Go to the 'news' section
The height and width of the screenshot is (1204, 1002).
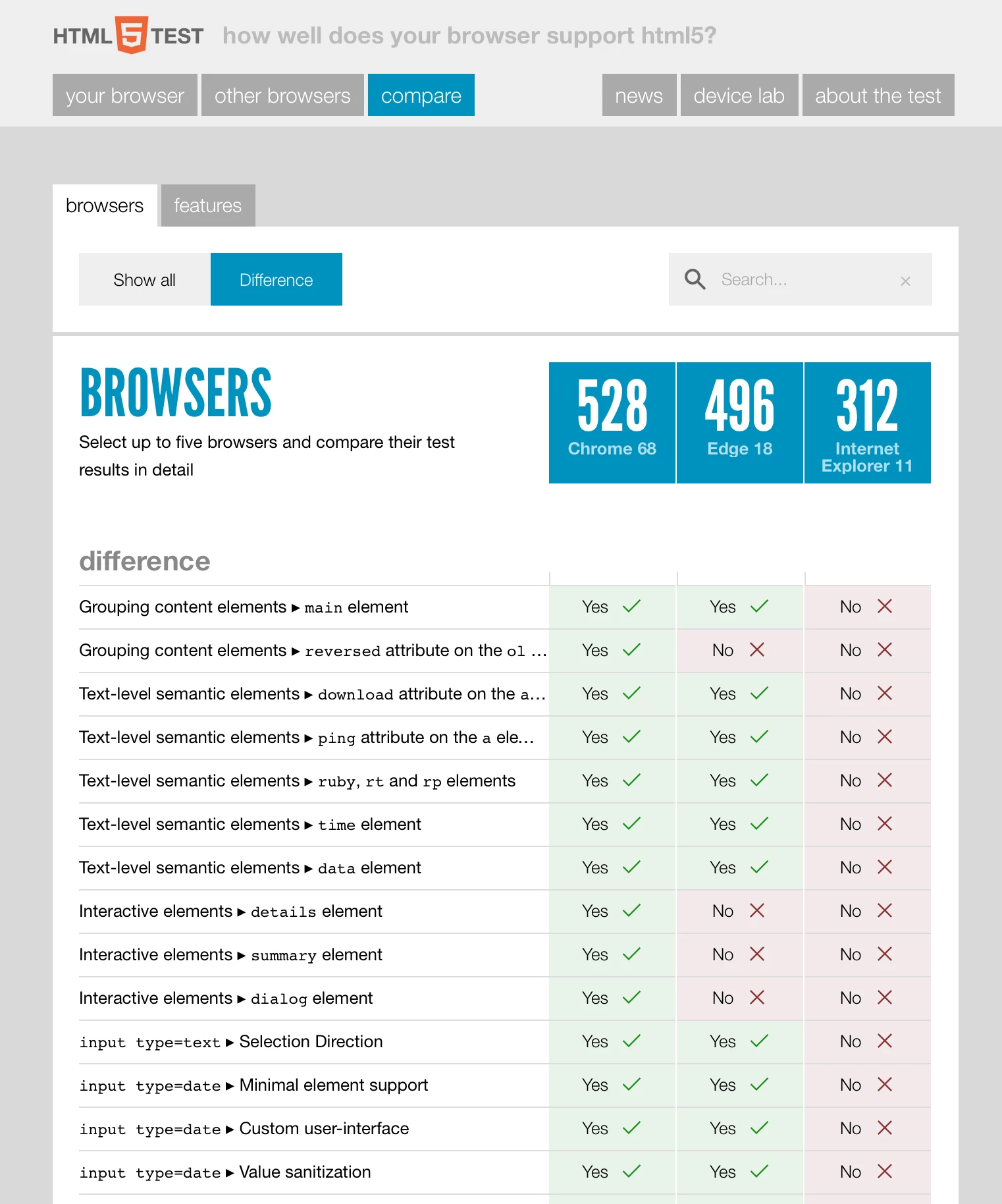pyautogui.click(x=639, y=95)
